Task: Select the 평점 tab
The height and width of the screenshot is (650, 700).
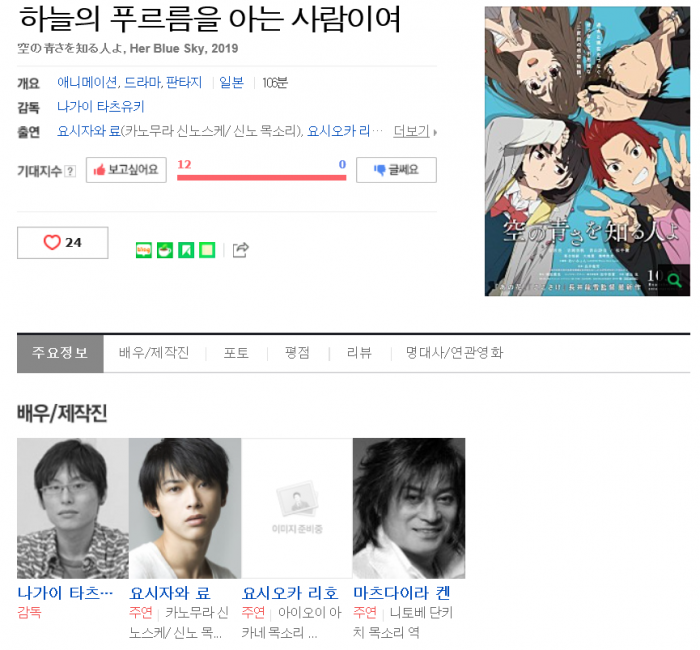Action: (297, 353)
